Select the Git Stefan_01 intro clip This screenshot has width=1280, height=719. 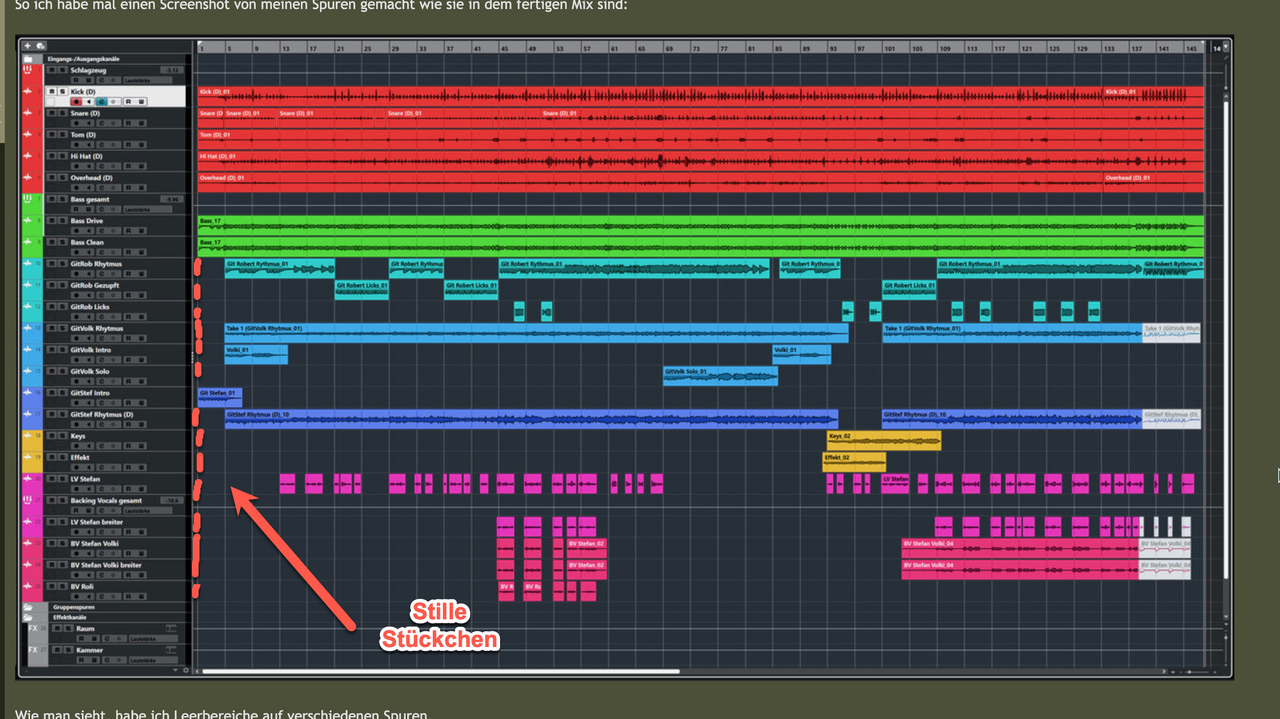220,398
